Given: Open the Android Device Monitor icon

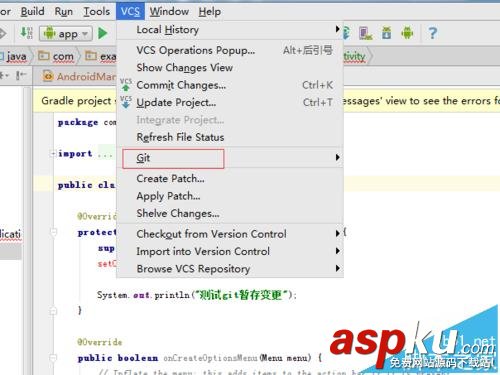Looking at the screenshot, I should [407, 33].
